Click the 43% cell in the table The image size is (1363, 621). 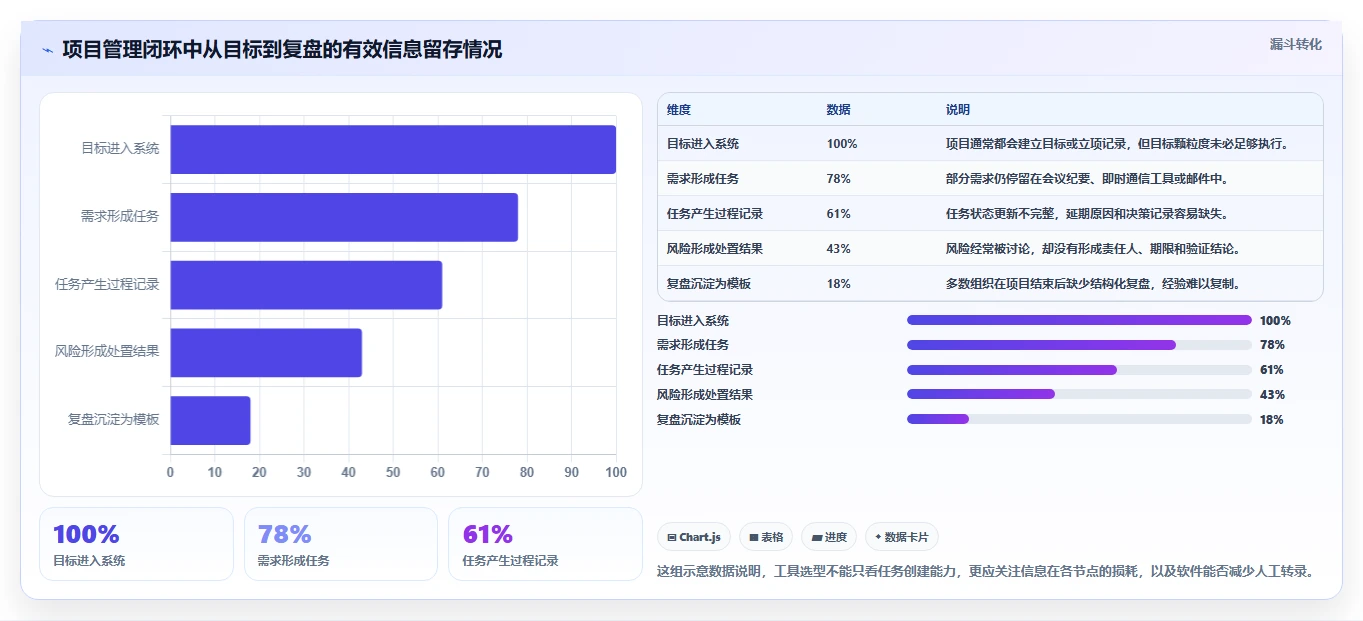839,249
